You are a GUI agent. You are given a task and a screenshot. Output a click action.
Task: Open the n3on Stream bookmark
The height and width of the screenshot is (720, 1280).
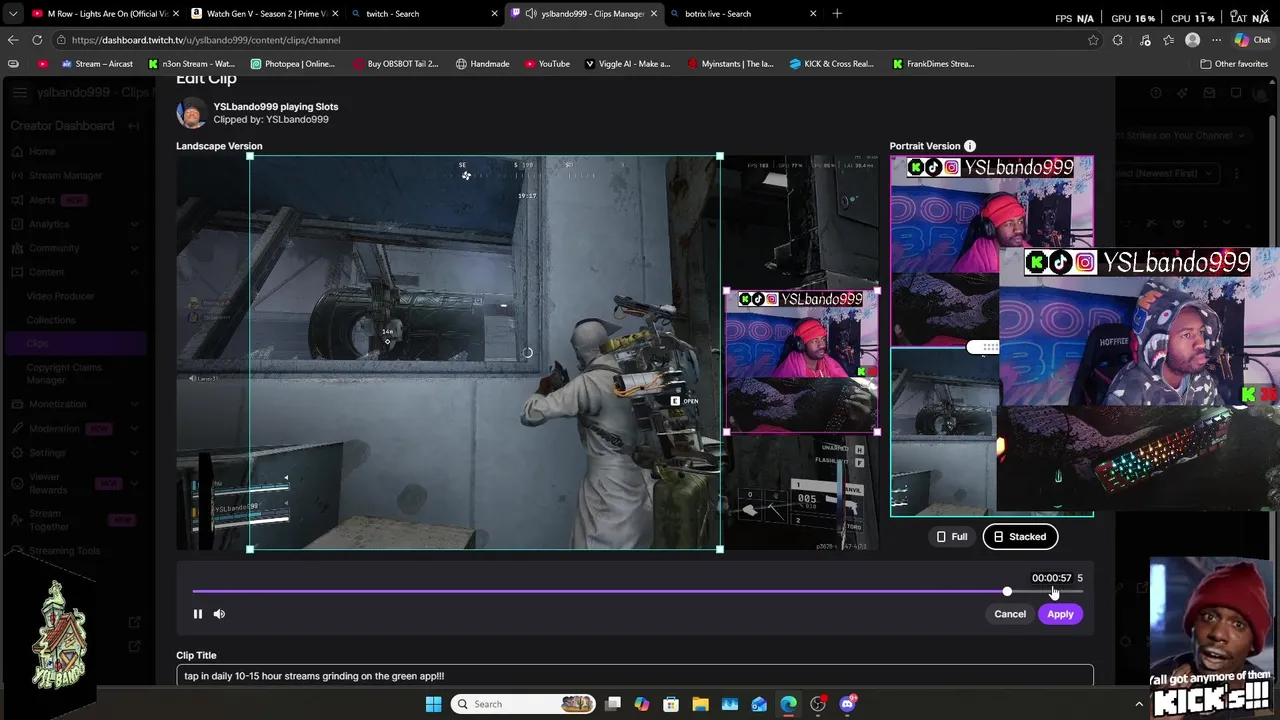(x=191, y=64)
